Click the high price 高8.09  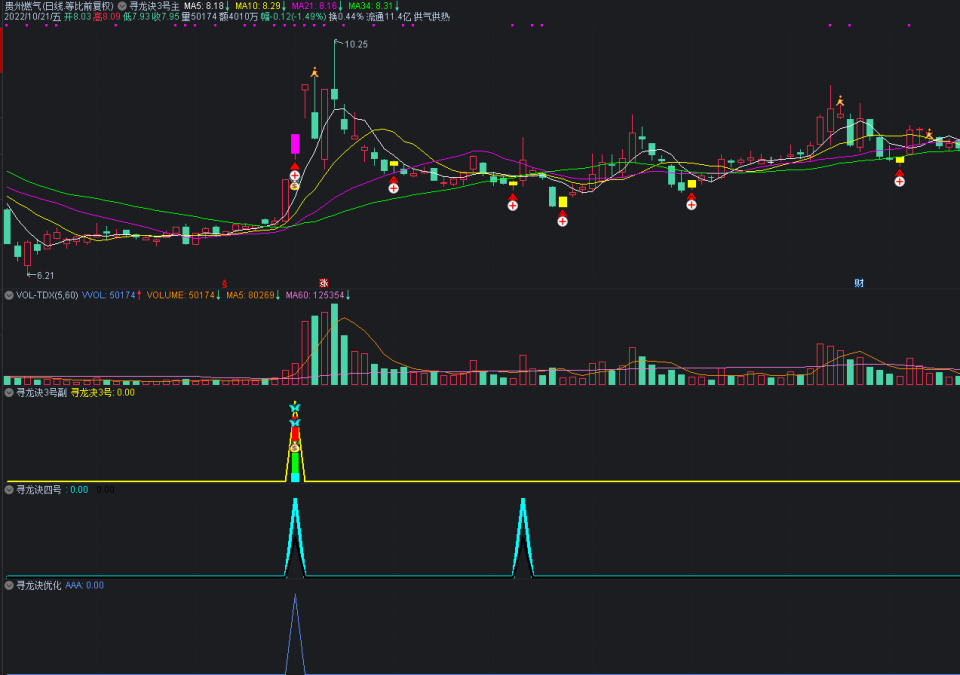tap(107, 17)
